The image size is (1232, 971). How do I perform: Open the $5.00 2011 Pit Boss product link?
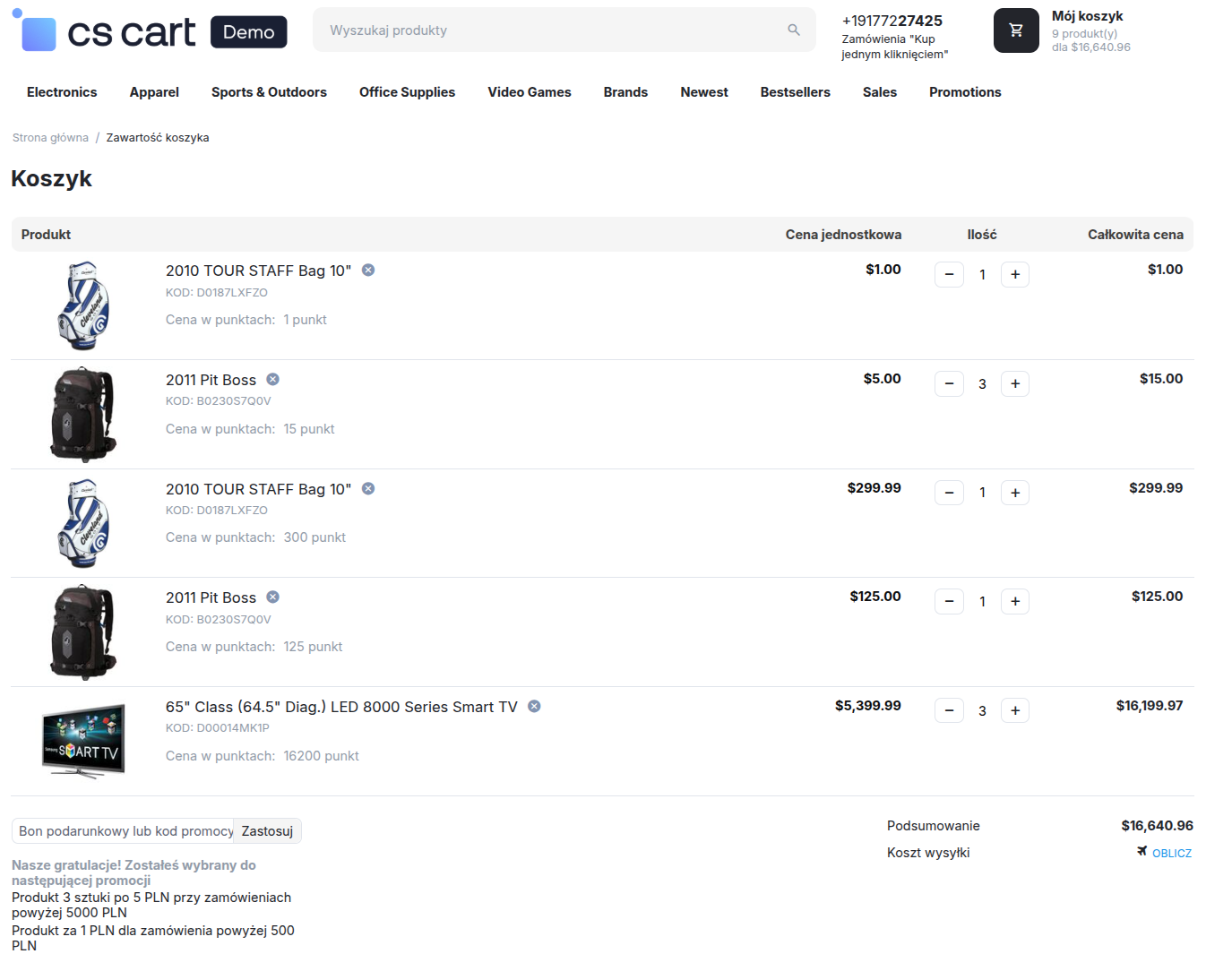211,380
